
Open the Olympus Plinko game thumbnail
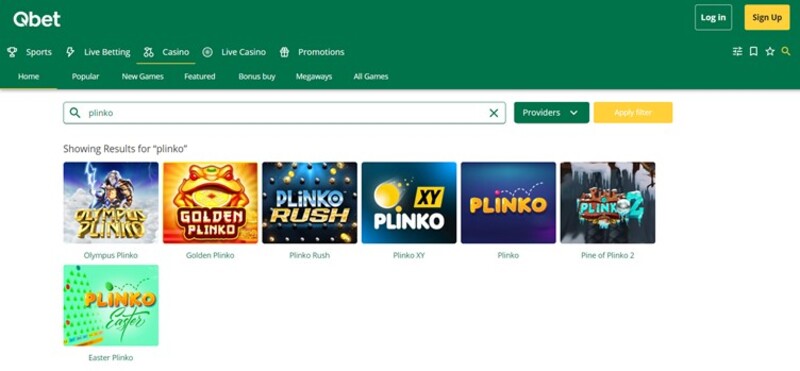(111, 203)
